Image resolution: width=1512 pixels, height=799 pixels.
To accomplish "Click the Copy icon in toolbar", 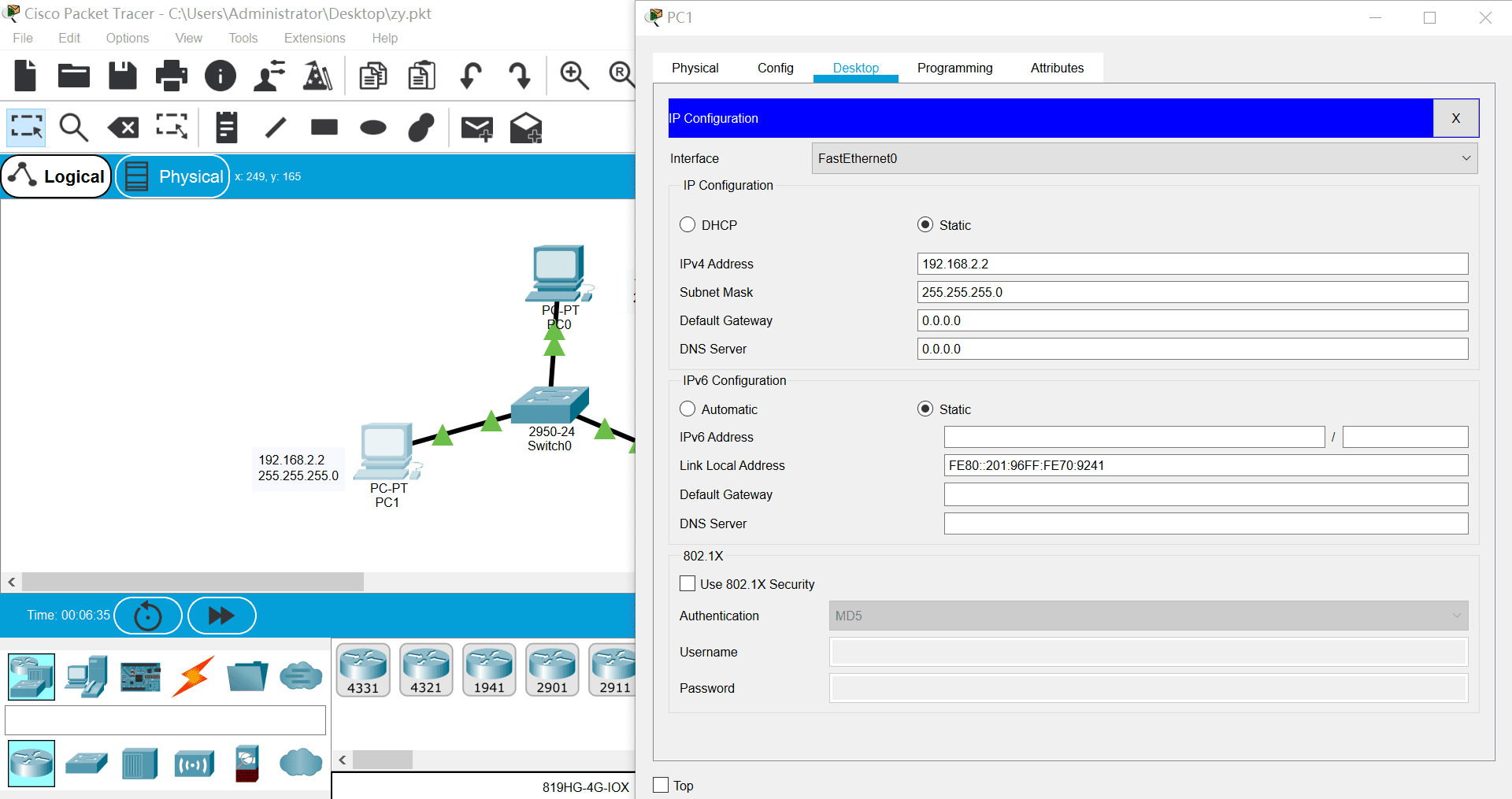I will [373, 76].
